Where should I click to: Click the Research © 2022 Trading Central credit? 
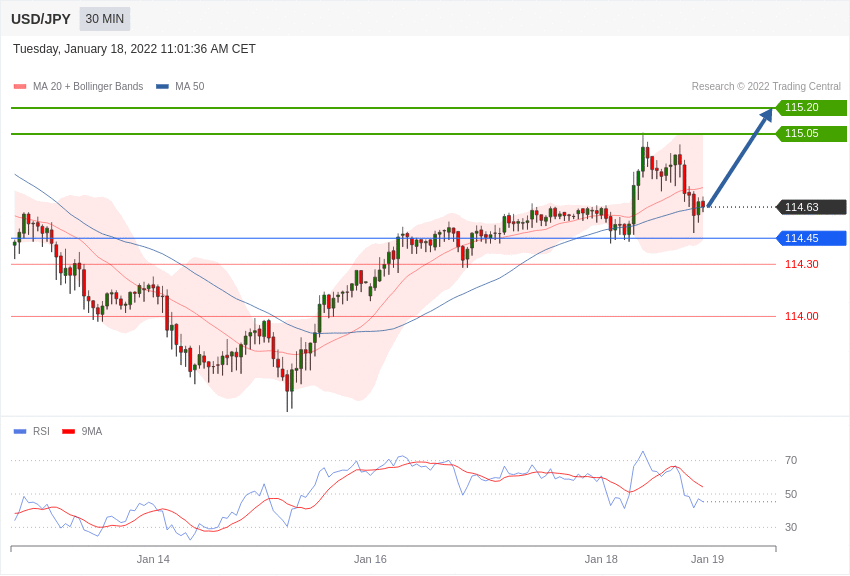[766, 86]
